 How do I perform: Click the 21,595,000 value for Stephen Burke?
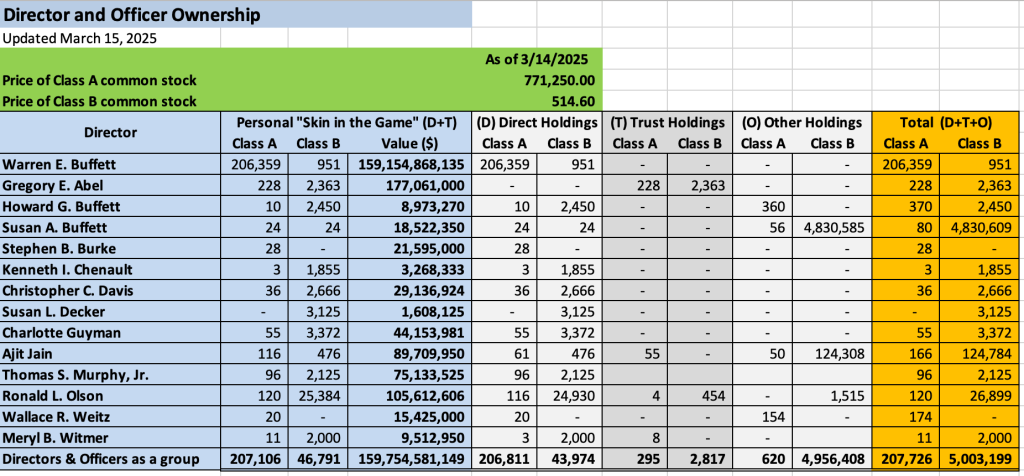tap(409, 248)
